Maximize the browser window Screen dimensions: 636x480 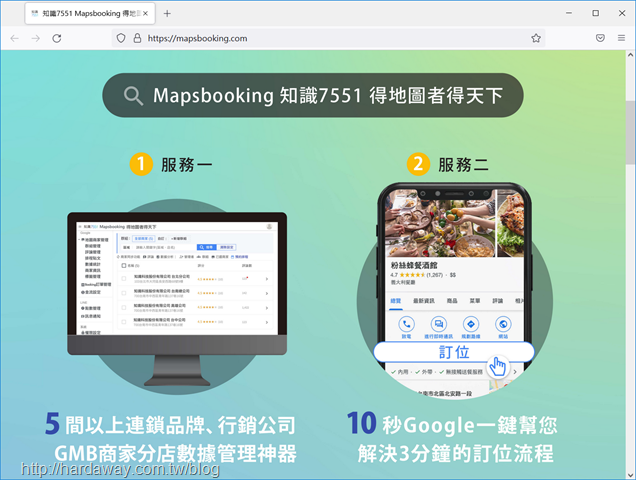coord(595,13)
